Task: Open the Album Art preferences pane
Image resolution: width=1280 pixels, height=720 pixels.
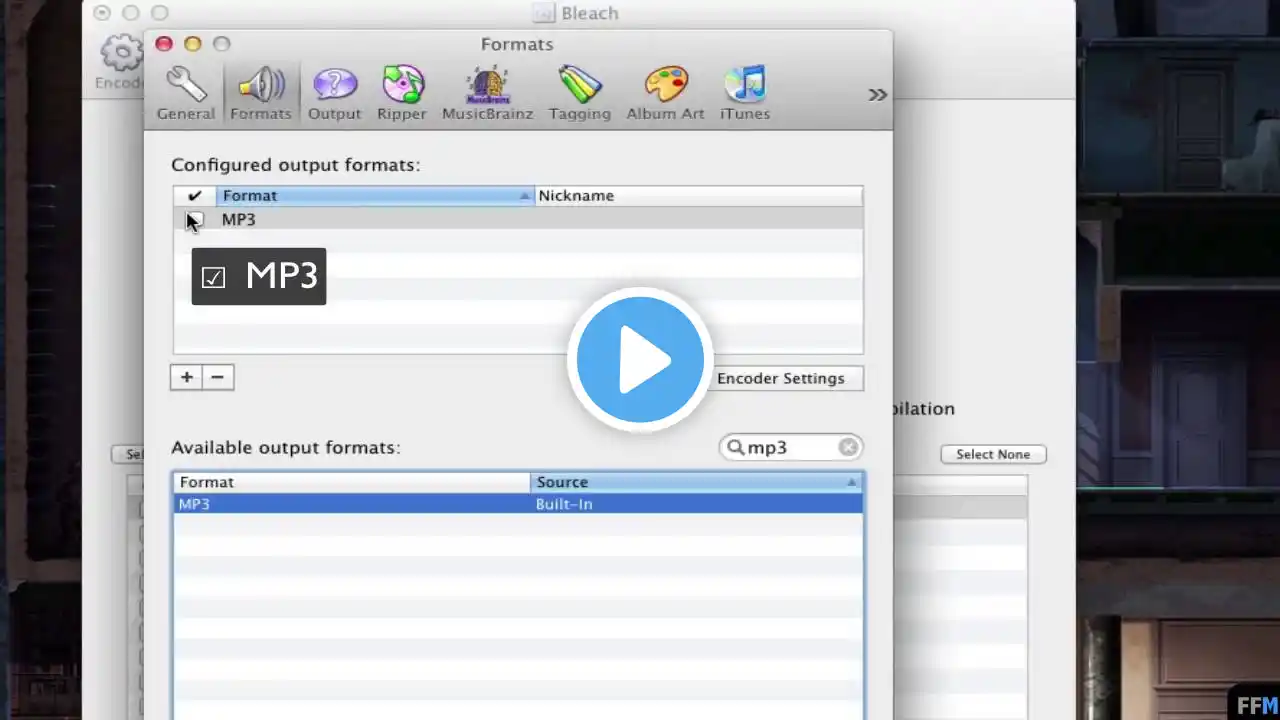Action: [x=666, y=94]
